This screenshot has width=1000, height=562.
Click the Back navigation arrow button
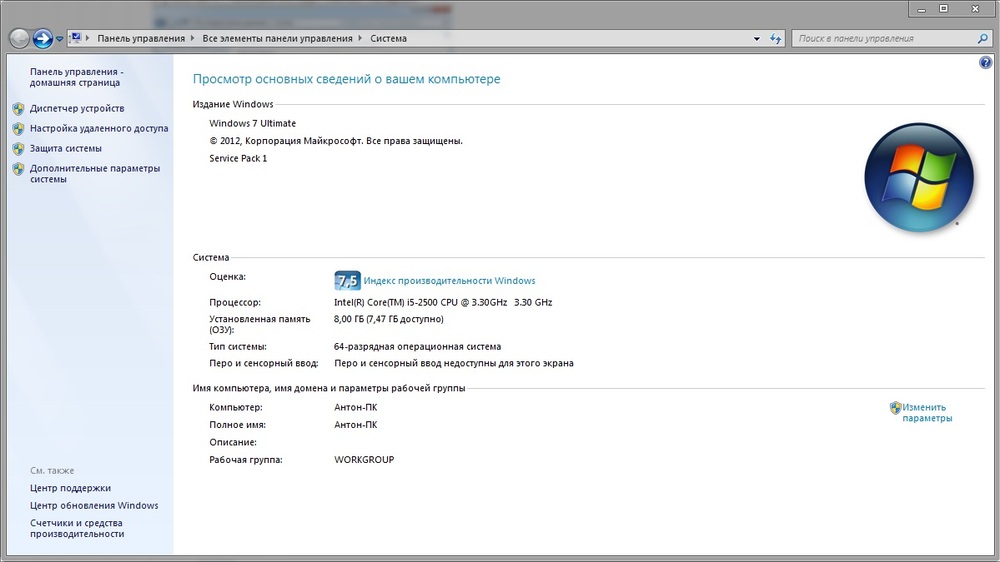coord(19,39)
